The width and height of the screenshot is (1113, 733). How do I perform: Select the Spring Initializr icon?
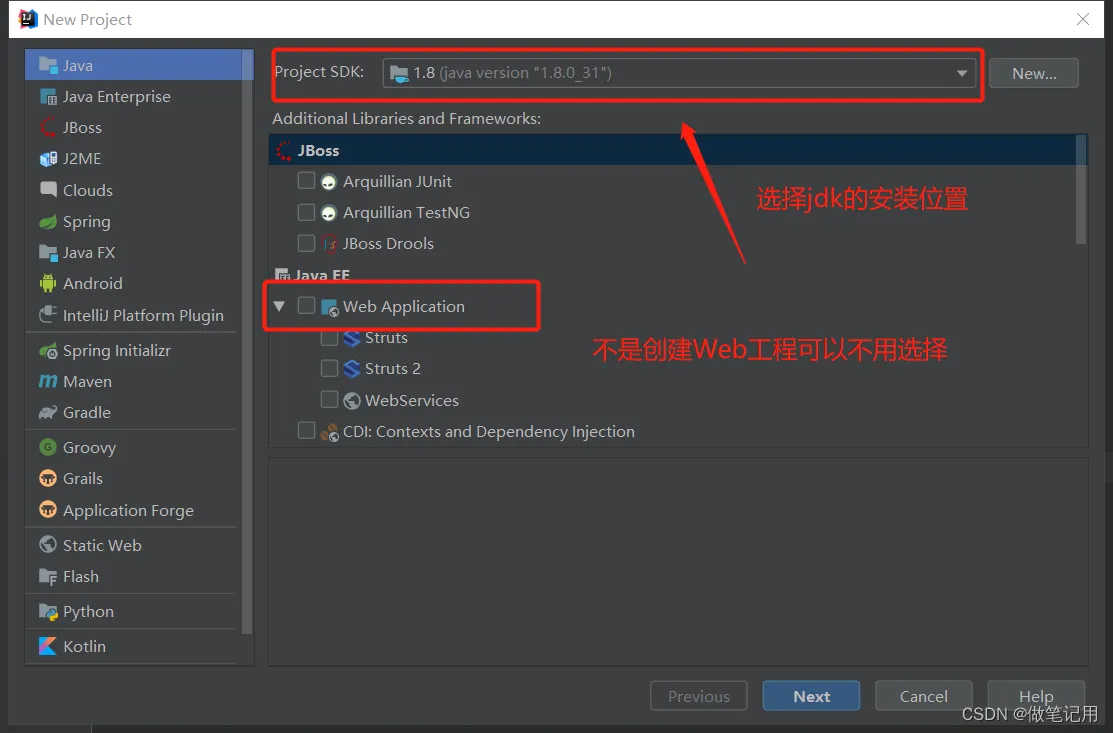click(48, 351)
